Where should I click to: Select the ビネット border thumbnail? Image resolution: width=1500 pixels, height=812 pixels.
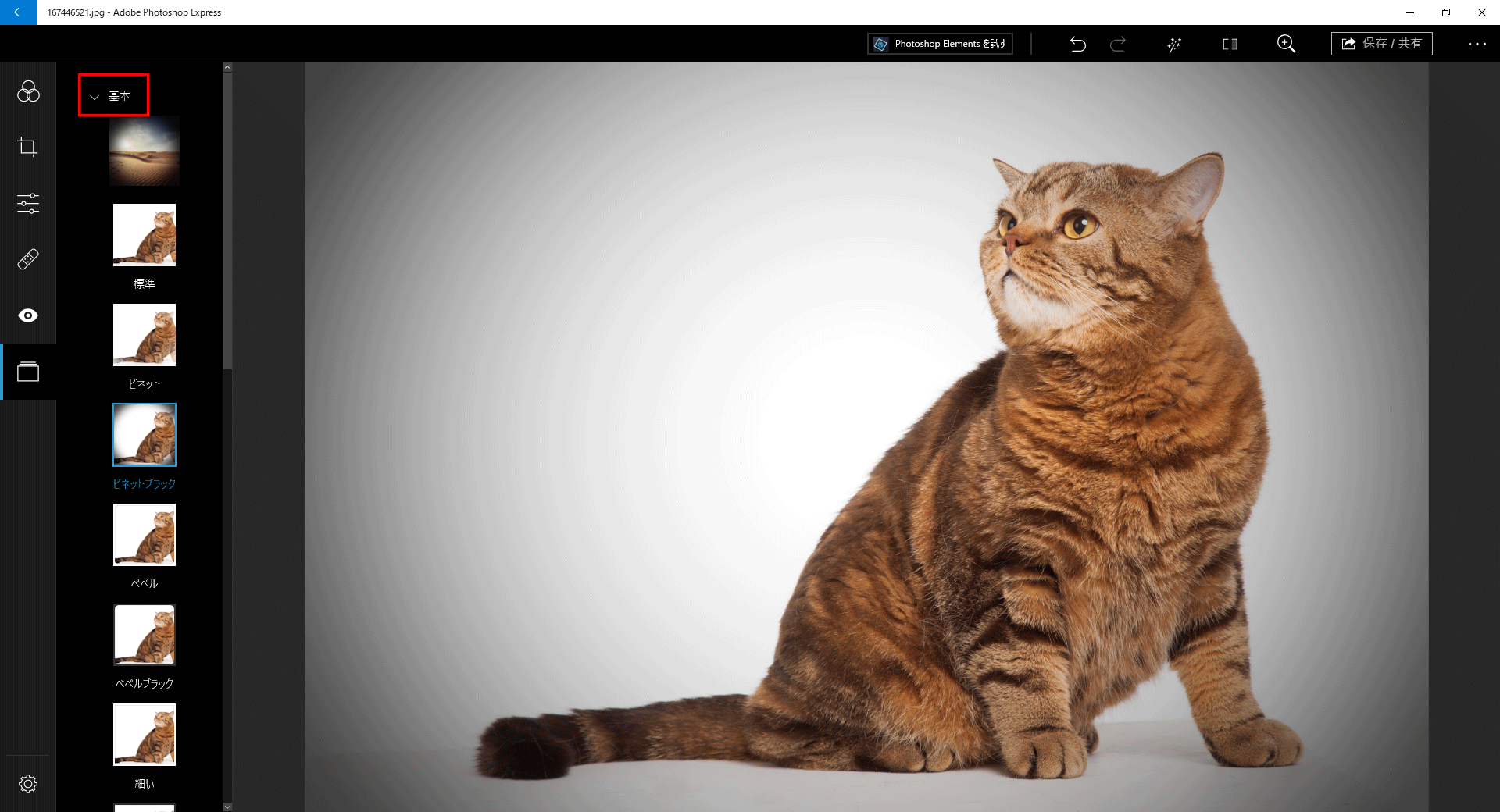[x=145, y=336]
